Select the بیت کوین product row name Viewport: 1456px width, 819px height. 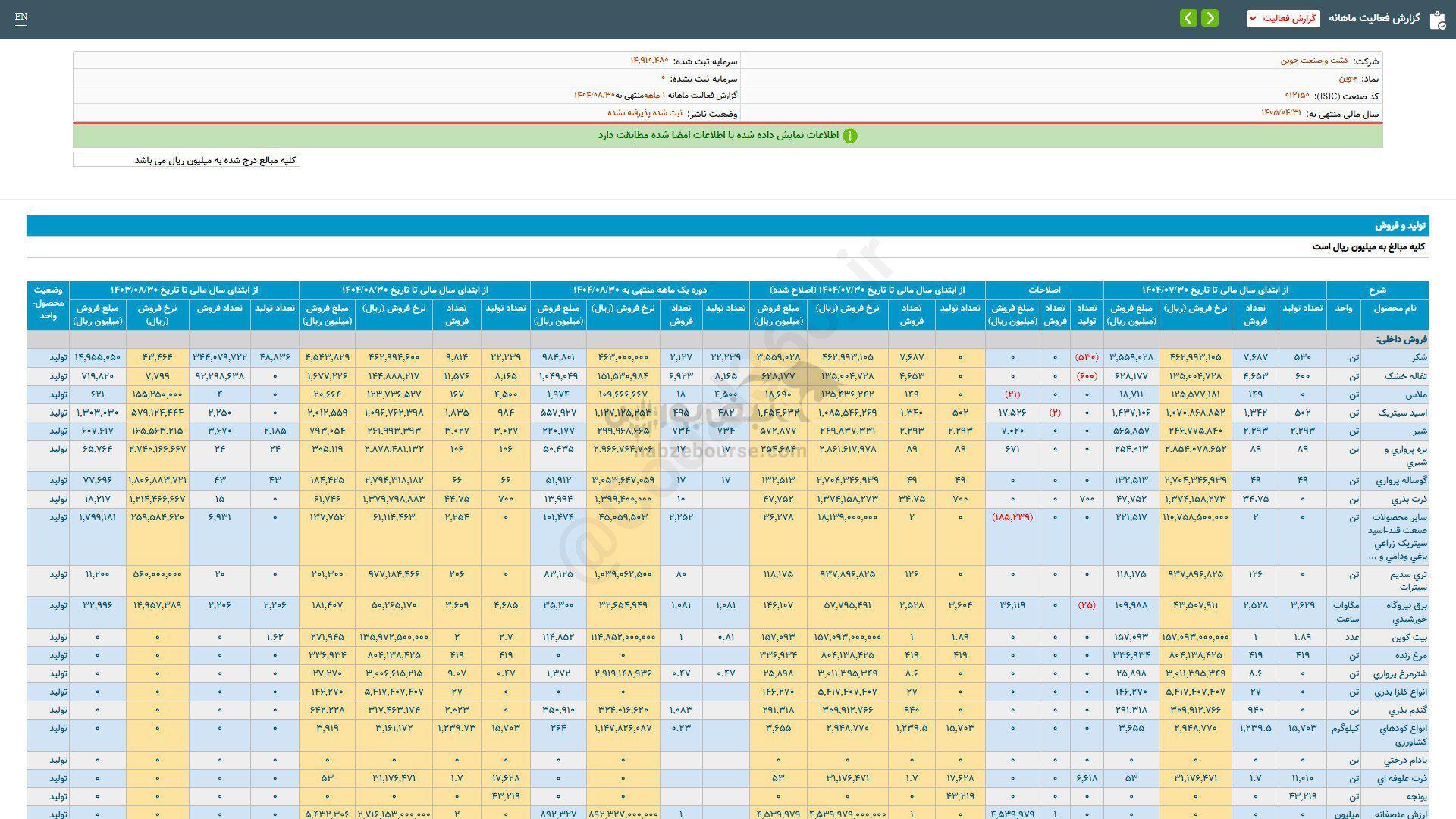[x=1411, y=637]
